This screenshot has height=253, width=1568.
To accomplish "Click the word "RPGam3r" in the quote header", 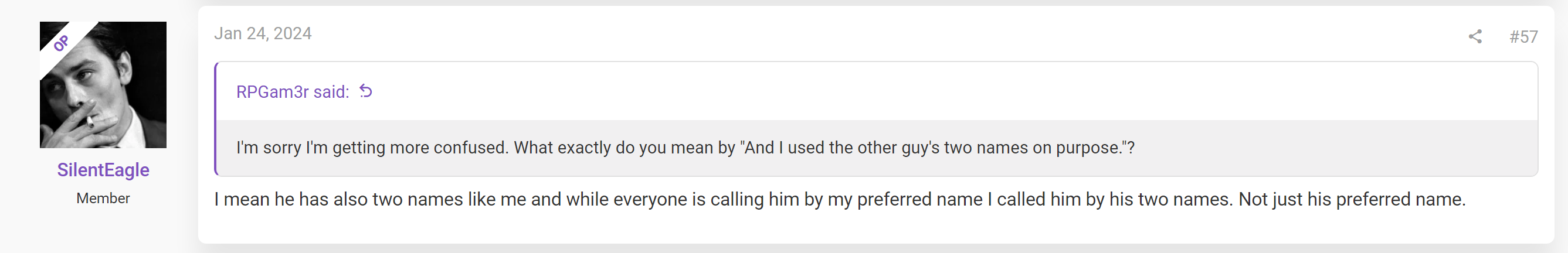I will tap(273, 92).
